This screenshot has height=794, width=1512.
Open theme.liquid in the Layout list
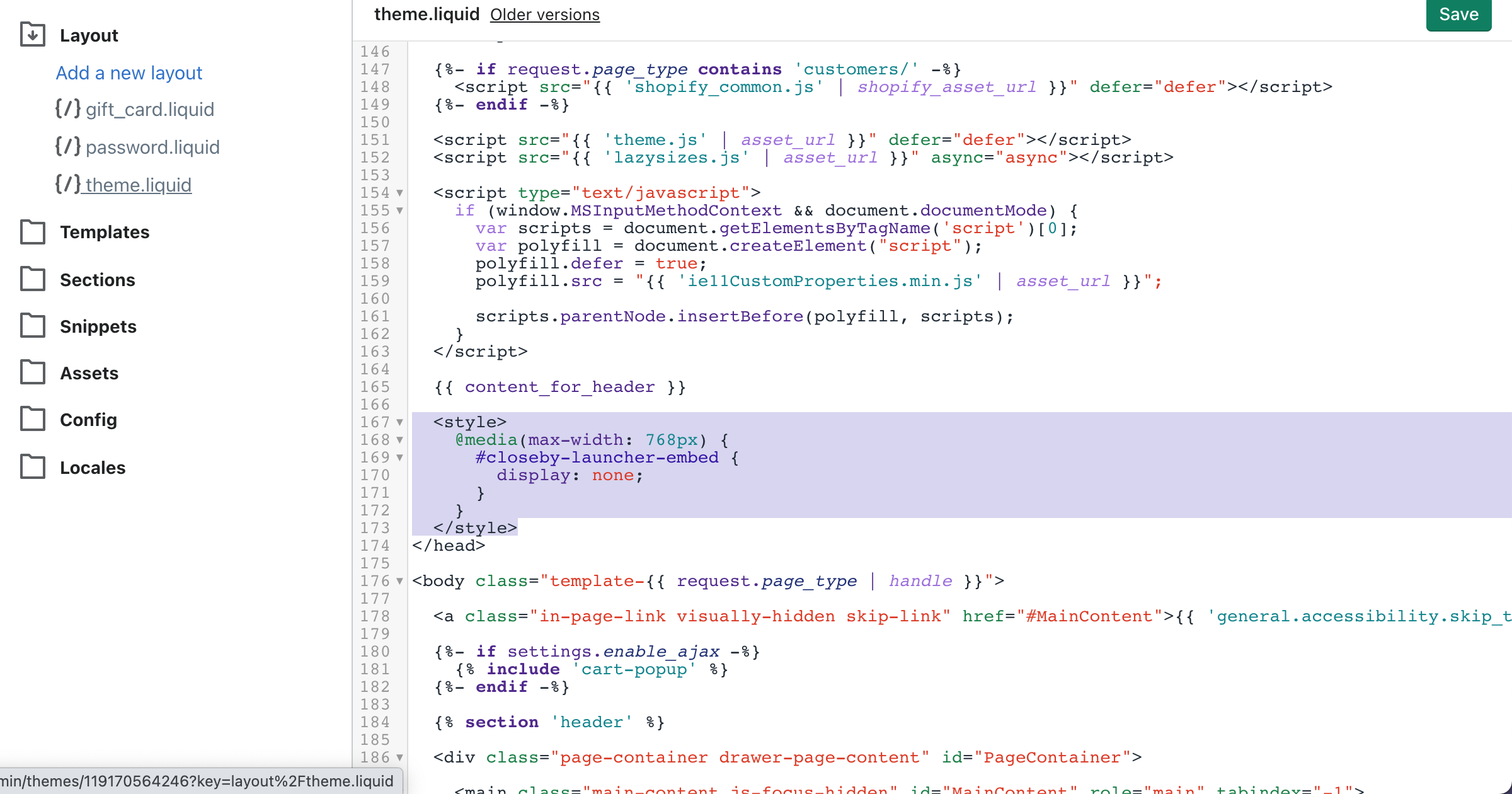click(138, 185)
